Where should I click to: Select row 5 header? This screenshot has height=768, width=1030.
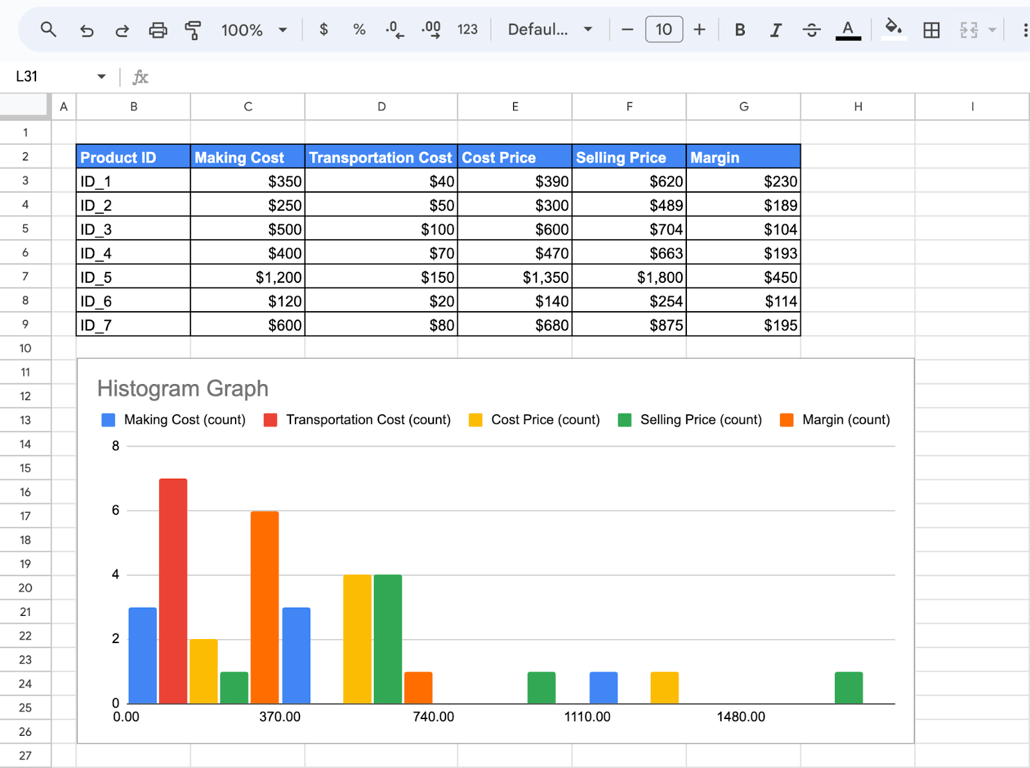(x=26, y=229)
